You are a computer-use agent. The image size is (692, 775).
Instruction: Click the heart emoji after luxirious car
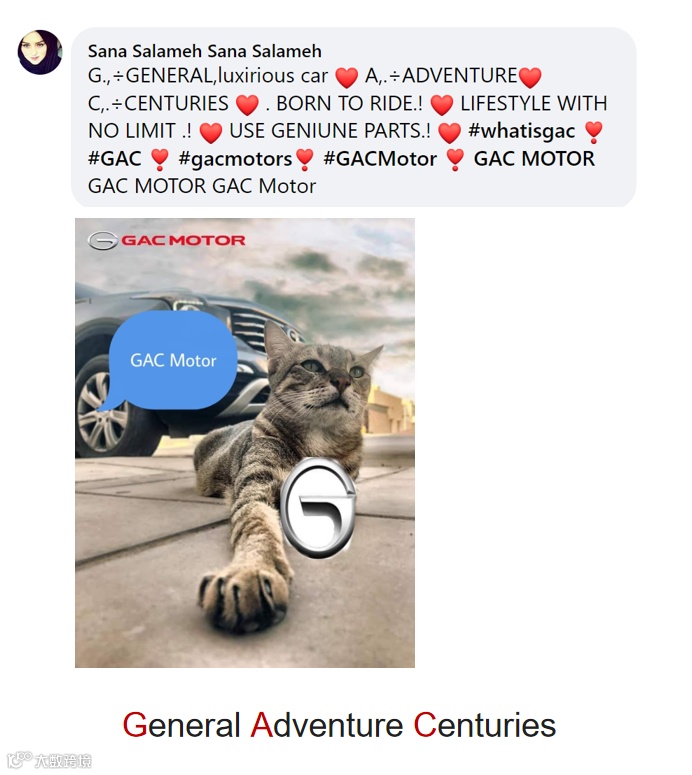point(346,78)
